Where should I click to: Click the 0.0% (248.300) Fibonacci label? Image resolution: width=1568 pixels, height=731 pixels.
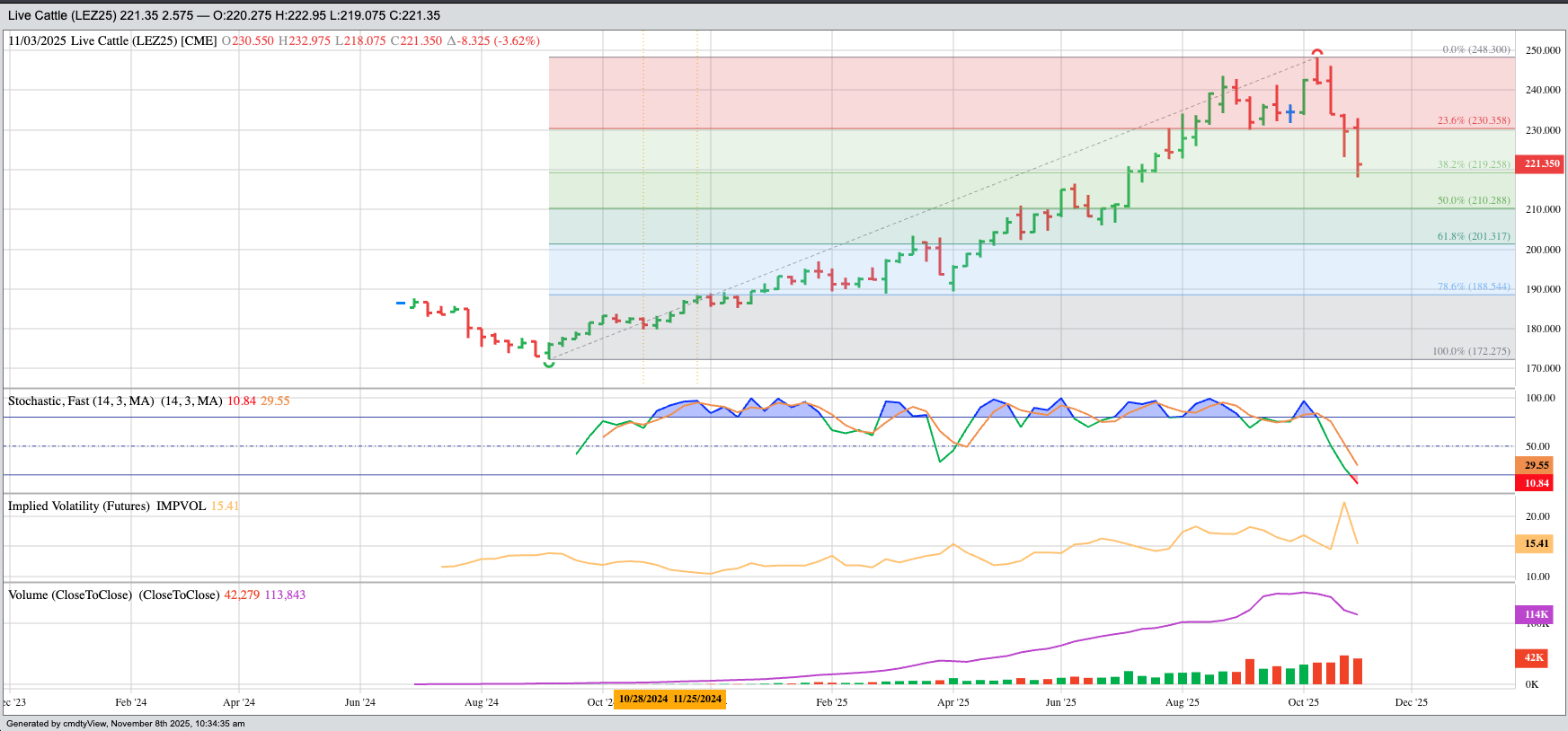point(1475,49)
